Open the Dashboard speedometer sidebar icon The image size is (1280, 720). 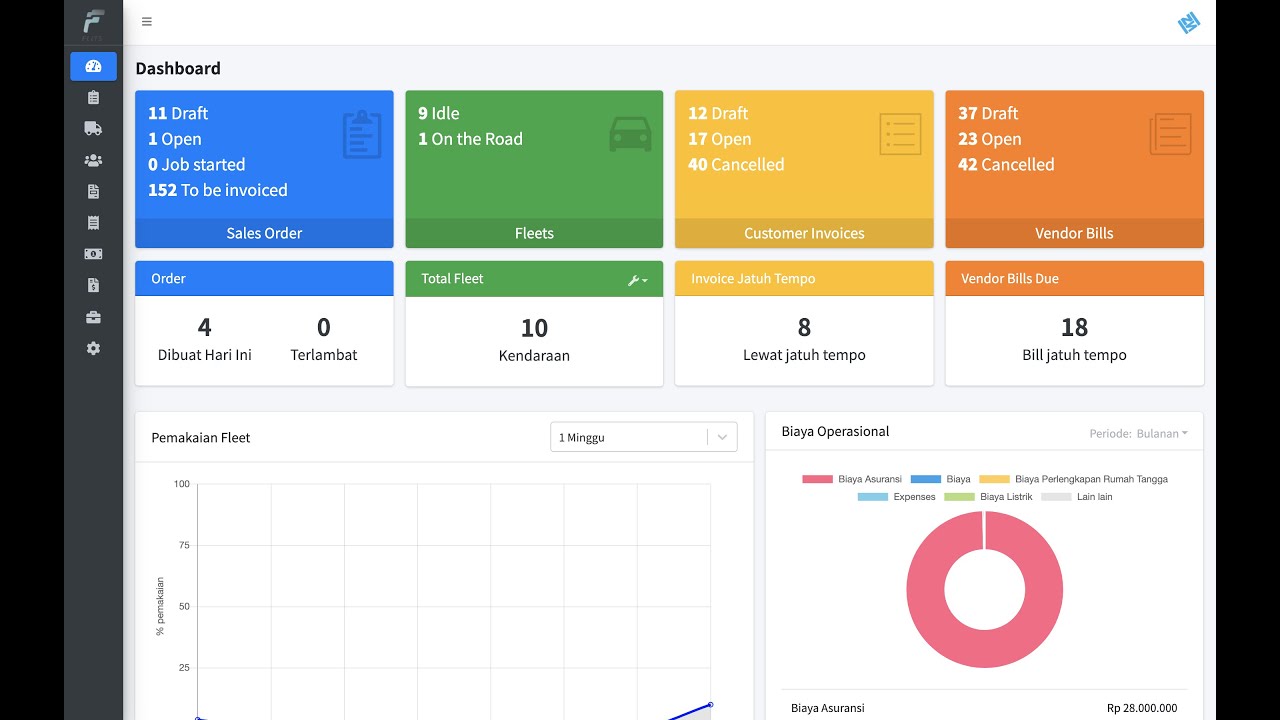[93, 66]
